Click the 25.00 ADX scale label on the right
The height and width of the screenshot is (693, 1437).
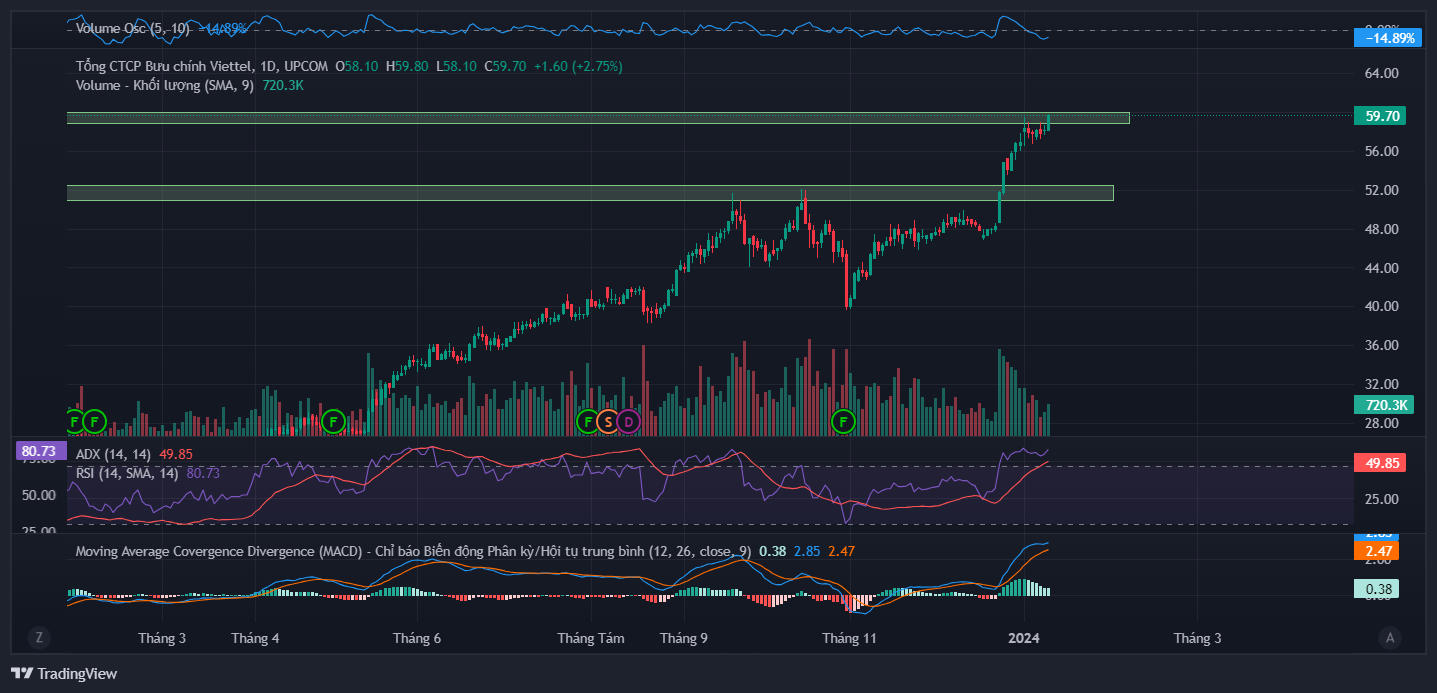pyautogui.click(x=1381, y=500)
